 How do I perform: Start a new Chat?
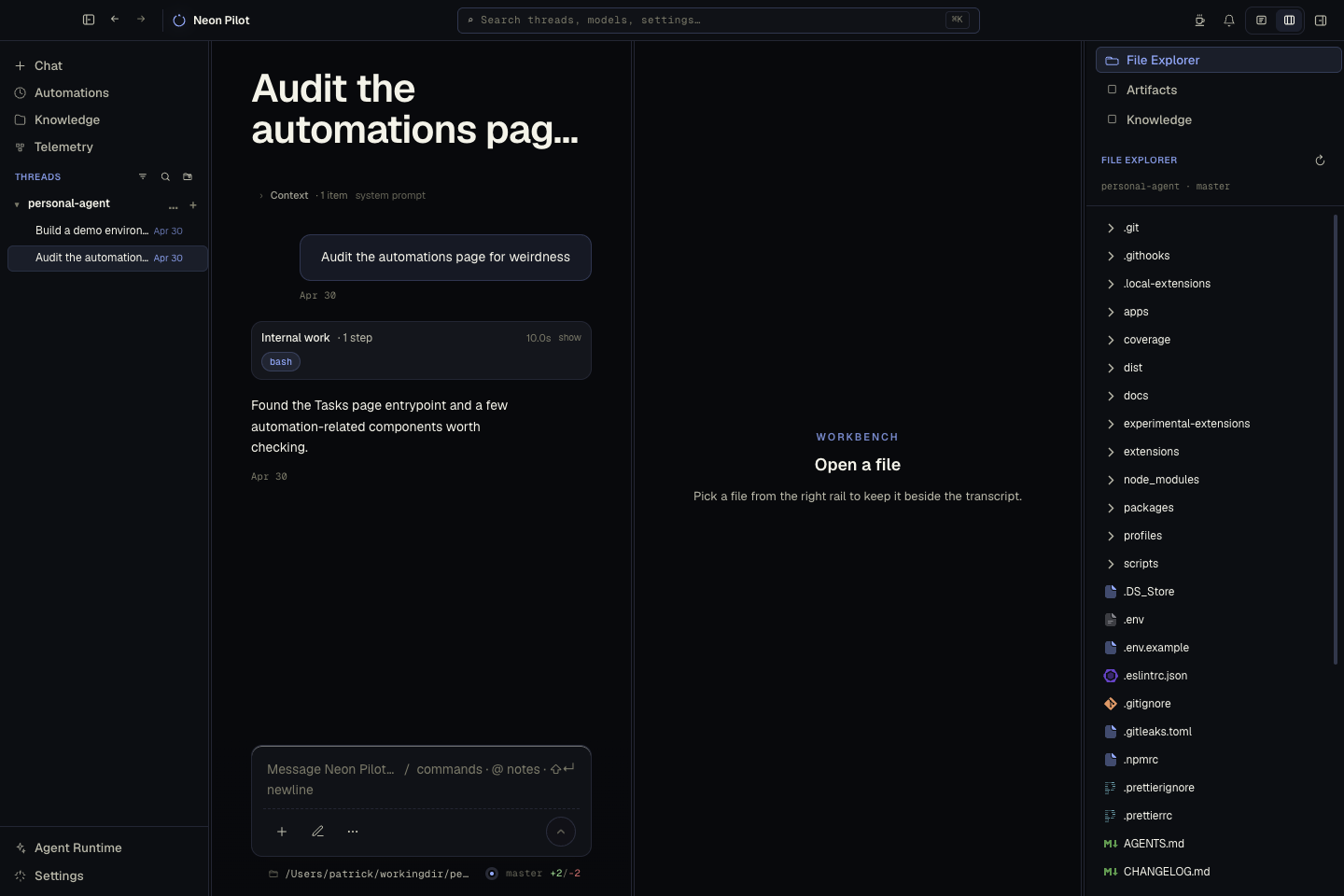pos(105,65)
